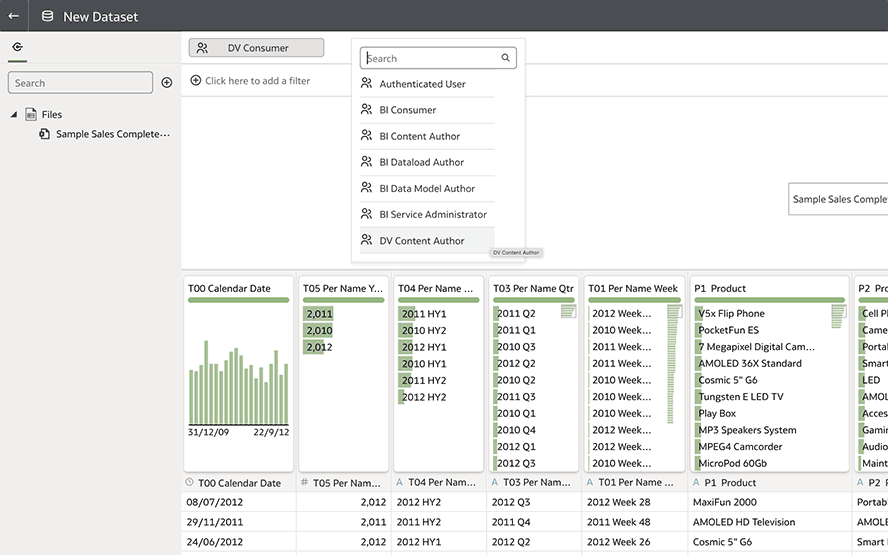Image resolution: width=888 pixels, height=555 pixels.
Task: Open the DV Consumer role dropdown
Action: coord(256,48)
